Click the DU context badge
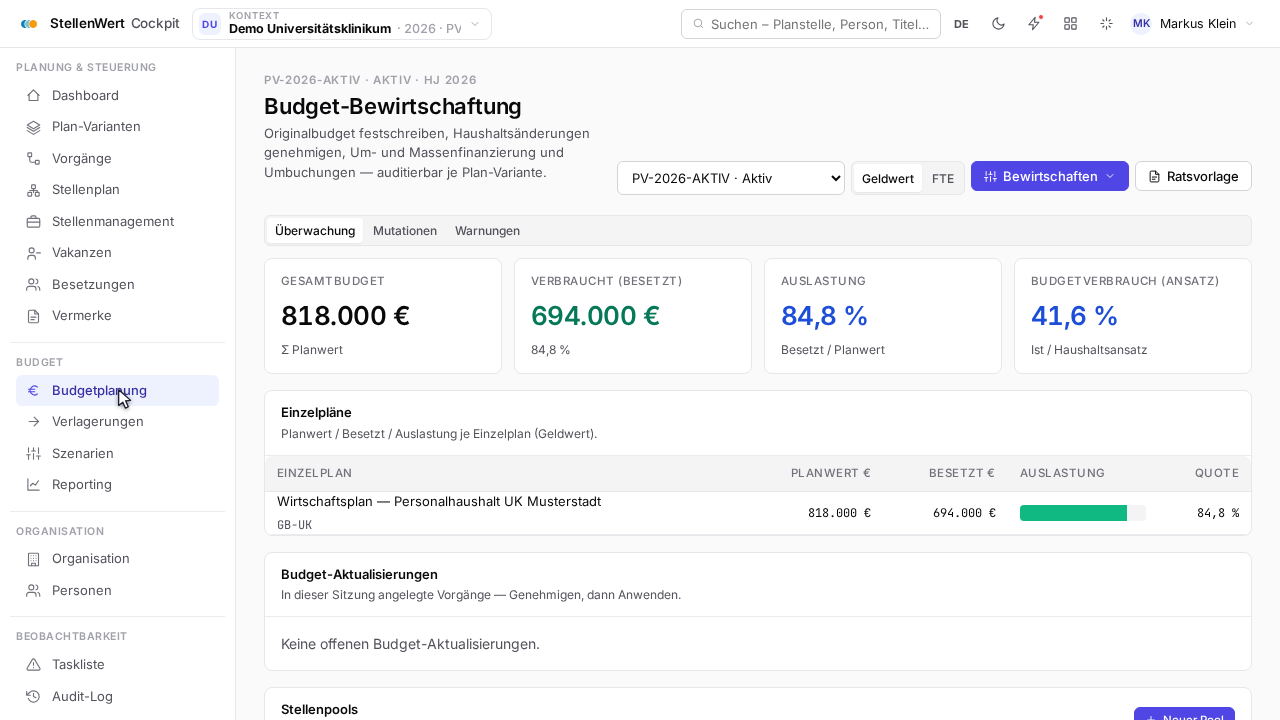Screen dimensions: 1280x720 click(x=210, y=24)
